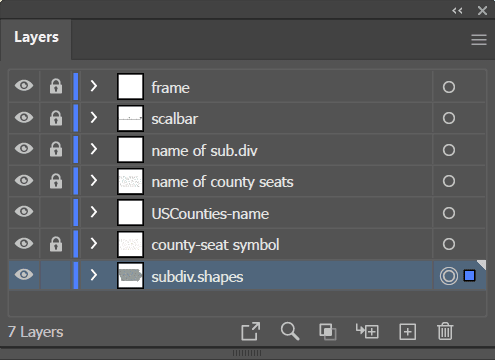Lock the USCounties-name layer
The width and height of the screenshot is (495, 360).
[56, 212]
